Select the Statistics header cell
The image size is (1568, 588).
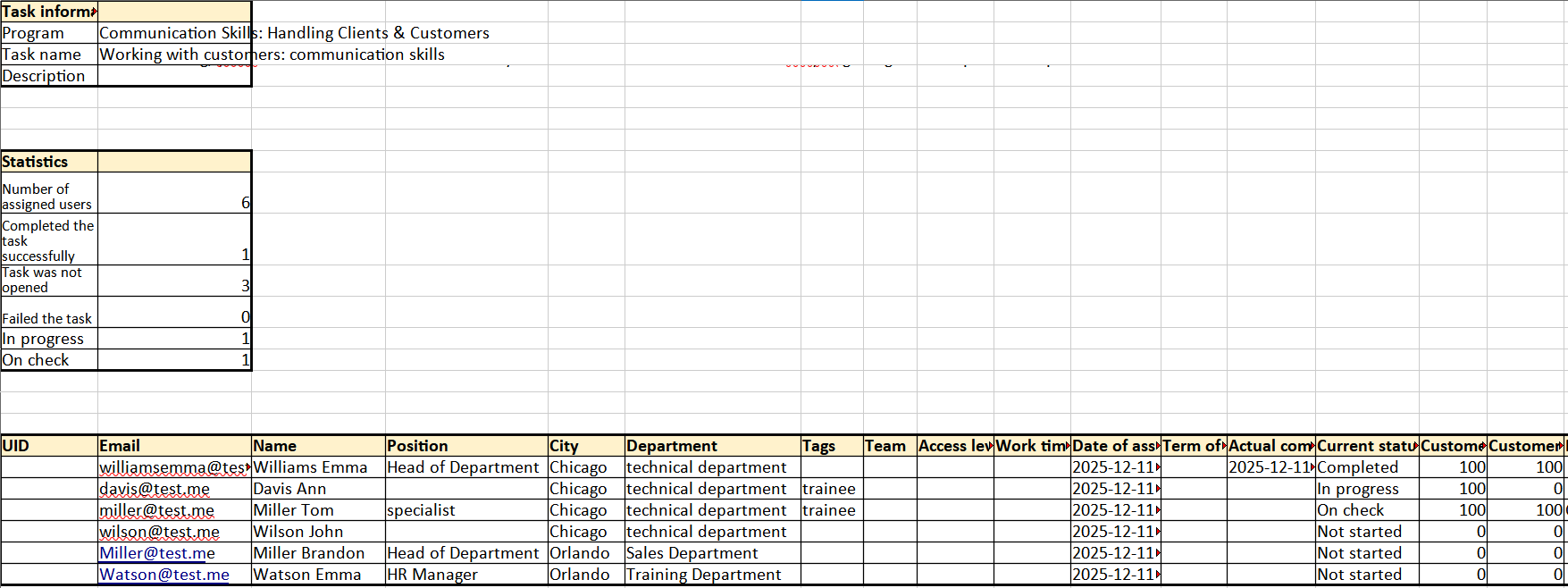[x=48, y=162]
